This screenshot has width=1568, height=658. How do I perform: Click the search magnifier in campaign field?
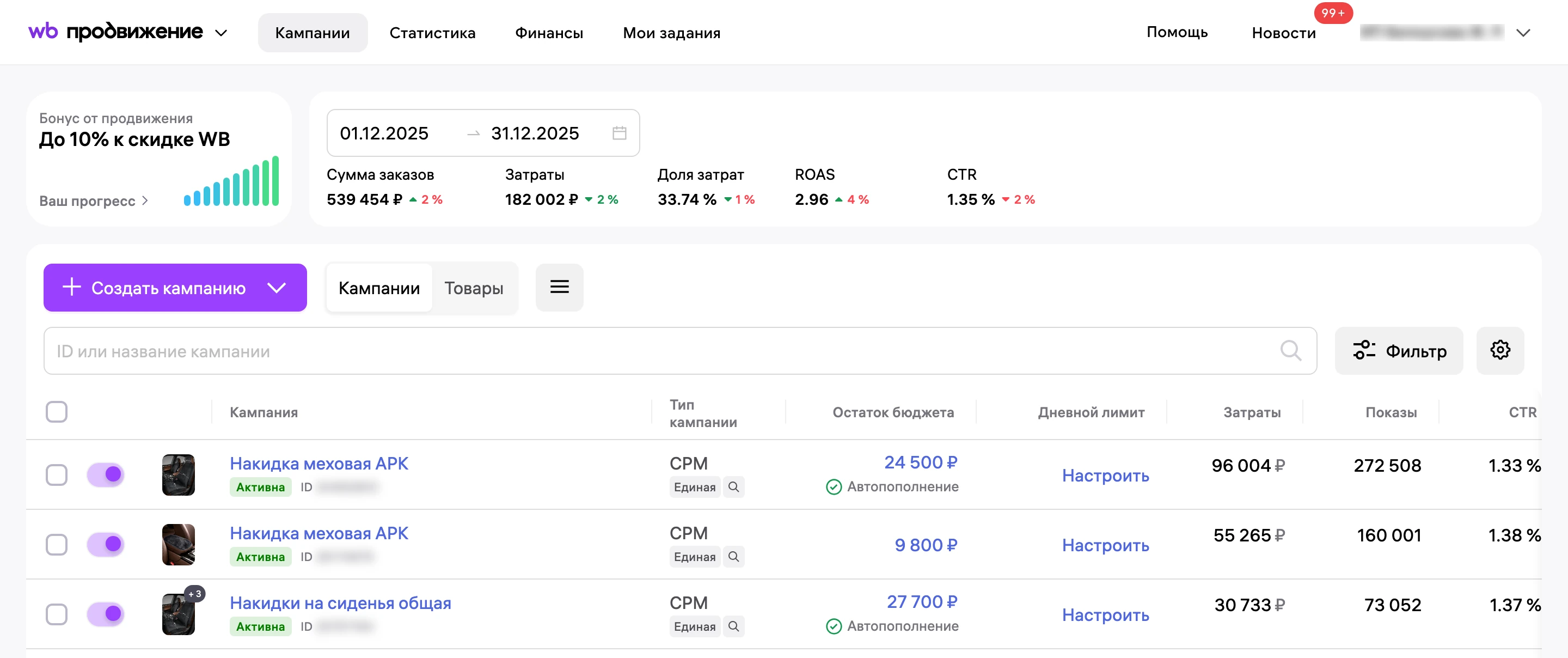(x=1290, y=350)
